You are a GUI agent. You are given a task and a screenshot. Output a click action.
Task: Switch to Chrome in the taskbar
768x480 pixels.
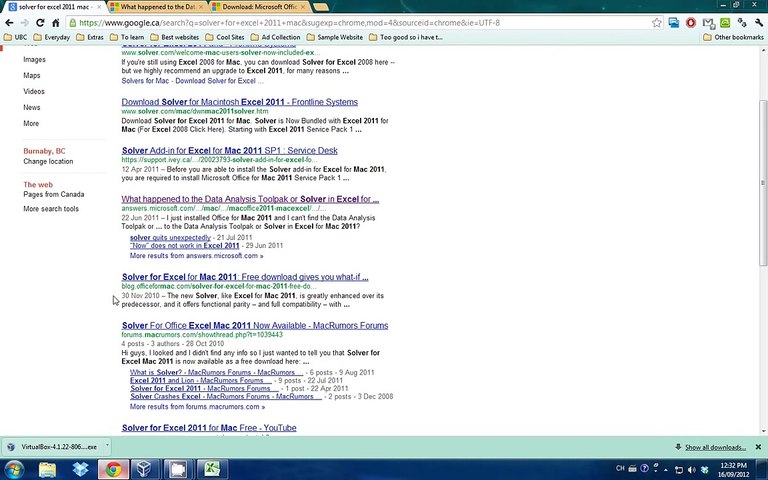click(x=113, y=469)
